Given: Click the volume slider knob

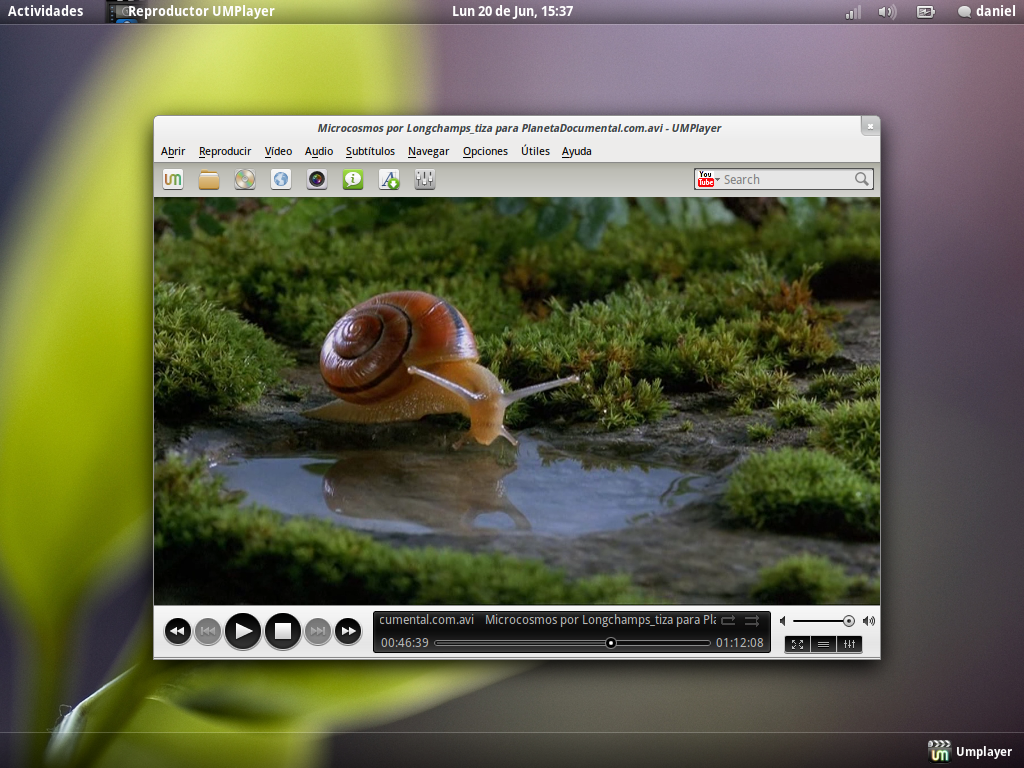Looking at the screenshot, I should coord(848,621).
